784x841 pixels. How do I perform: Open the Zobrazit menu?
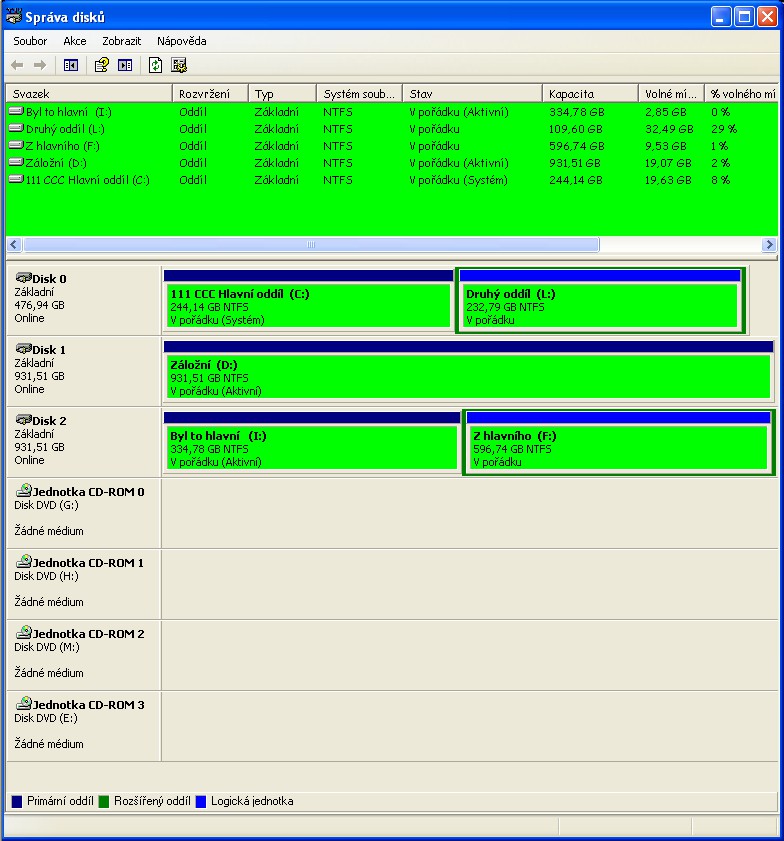click(x=121, y=41)
